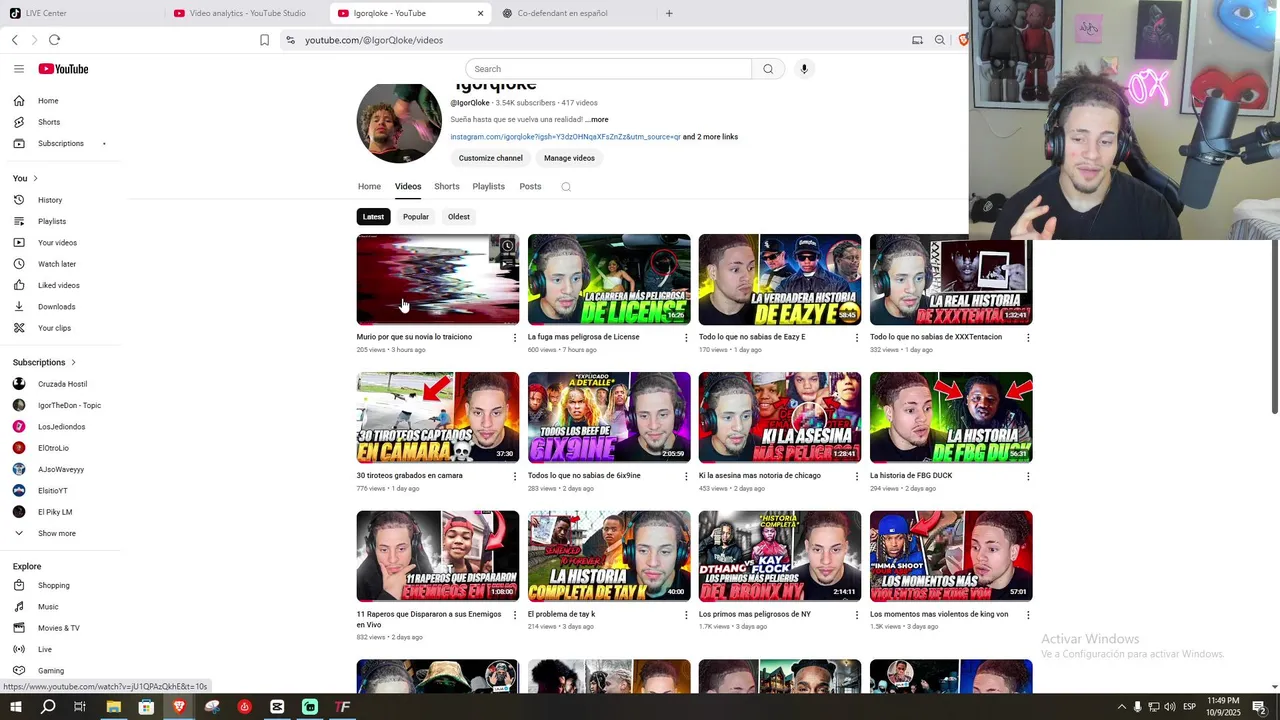This screenshot has width=1280, height=720.
Task: Open the YouTube hamburger guide menu
Action: 18,69
